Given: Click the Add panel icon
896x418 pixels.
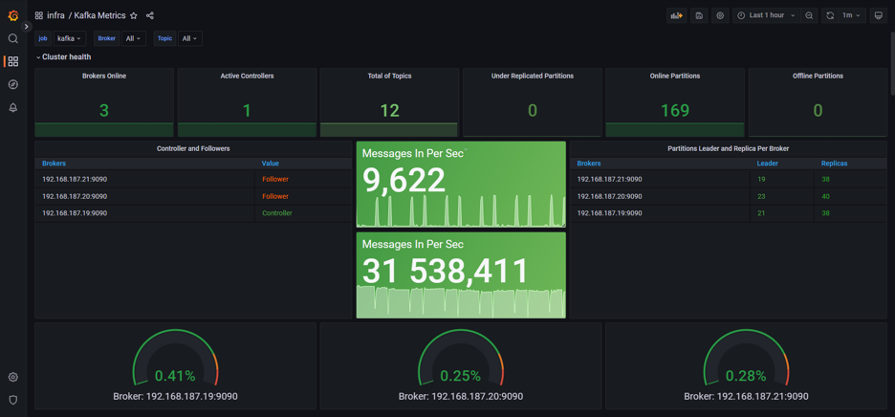Looking at the screenshot, I should [677, 15].
